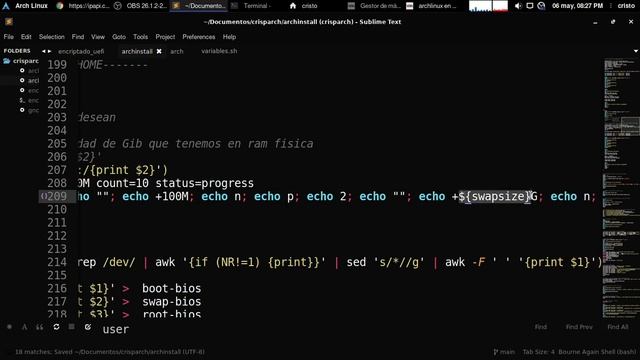Open the Project menu

pos(165,37)
